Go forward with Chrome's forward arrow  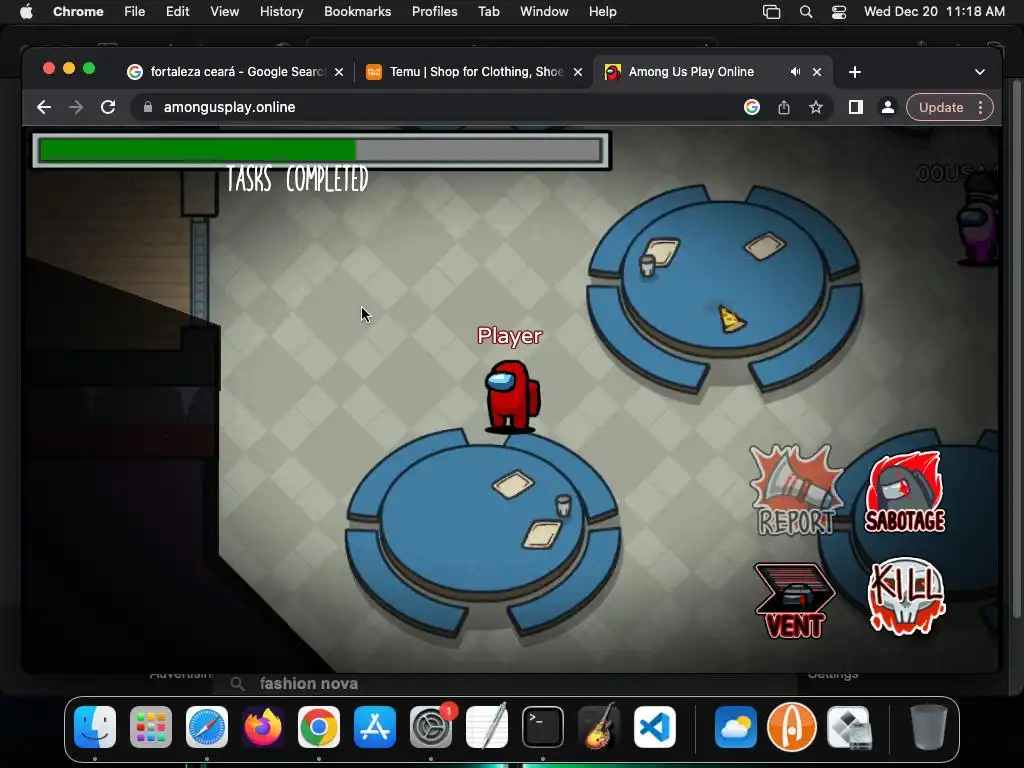pyautogui.click(x=76, y=107)
